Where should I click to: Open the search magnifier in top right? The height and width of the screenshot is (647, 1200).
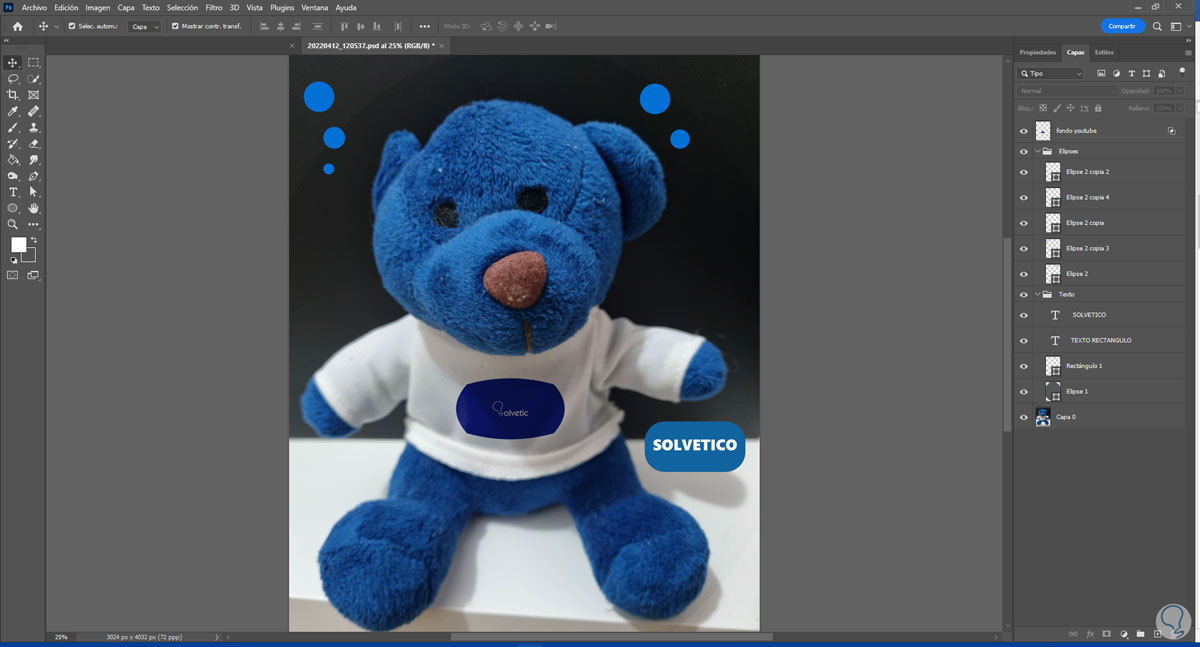[1157, 26]
